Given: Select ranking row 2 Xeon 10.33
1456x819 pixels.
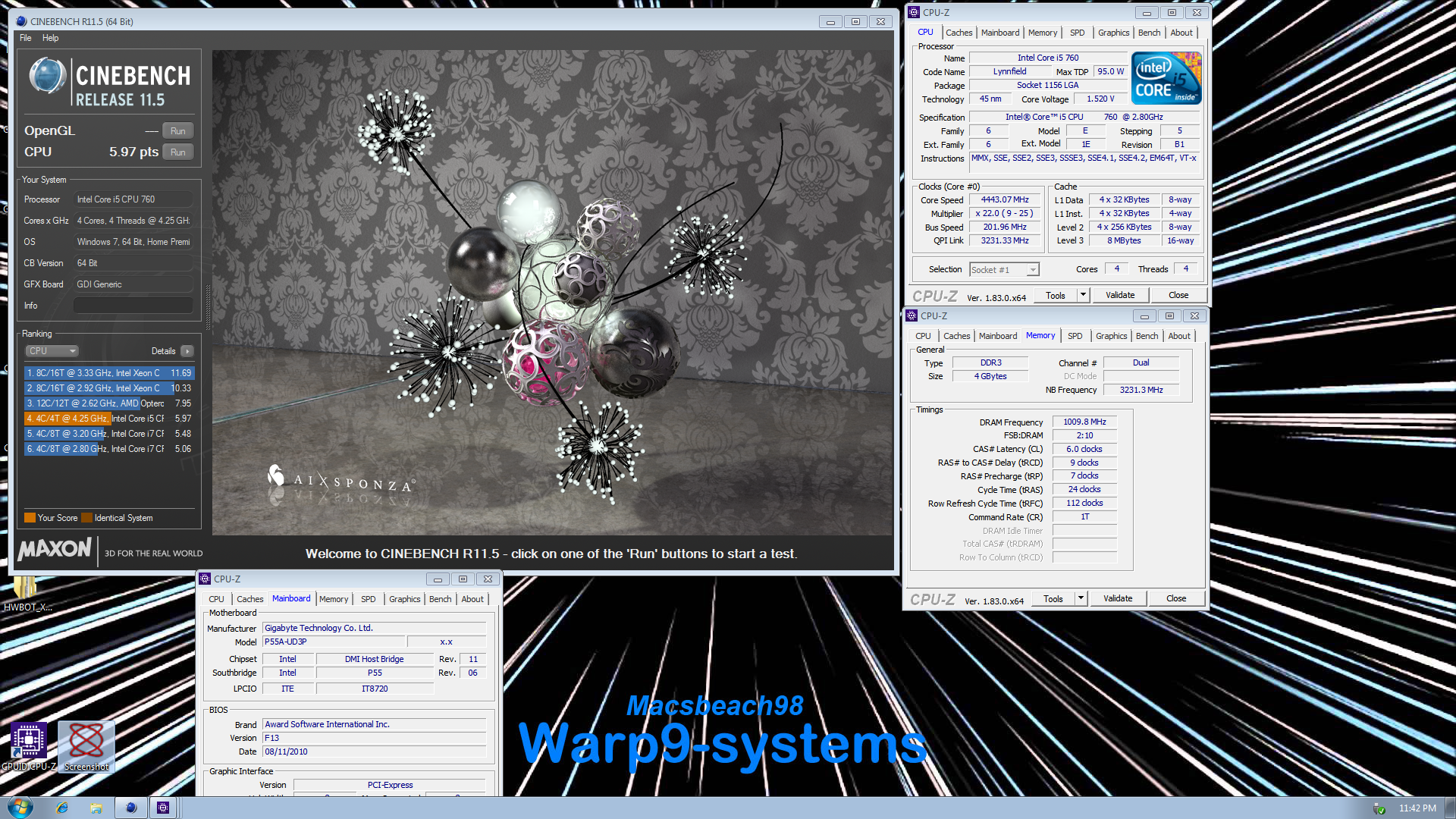Looking at the screenshot, I should click(x=109, y=388).
